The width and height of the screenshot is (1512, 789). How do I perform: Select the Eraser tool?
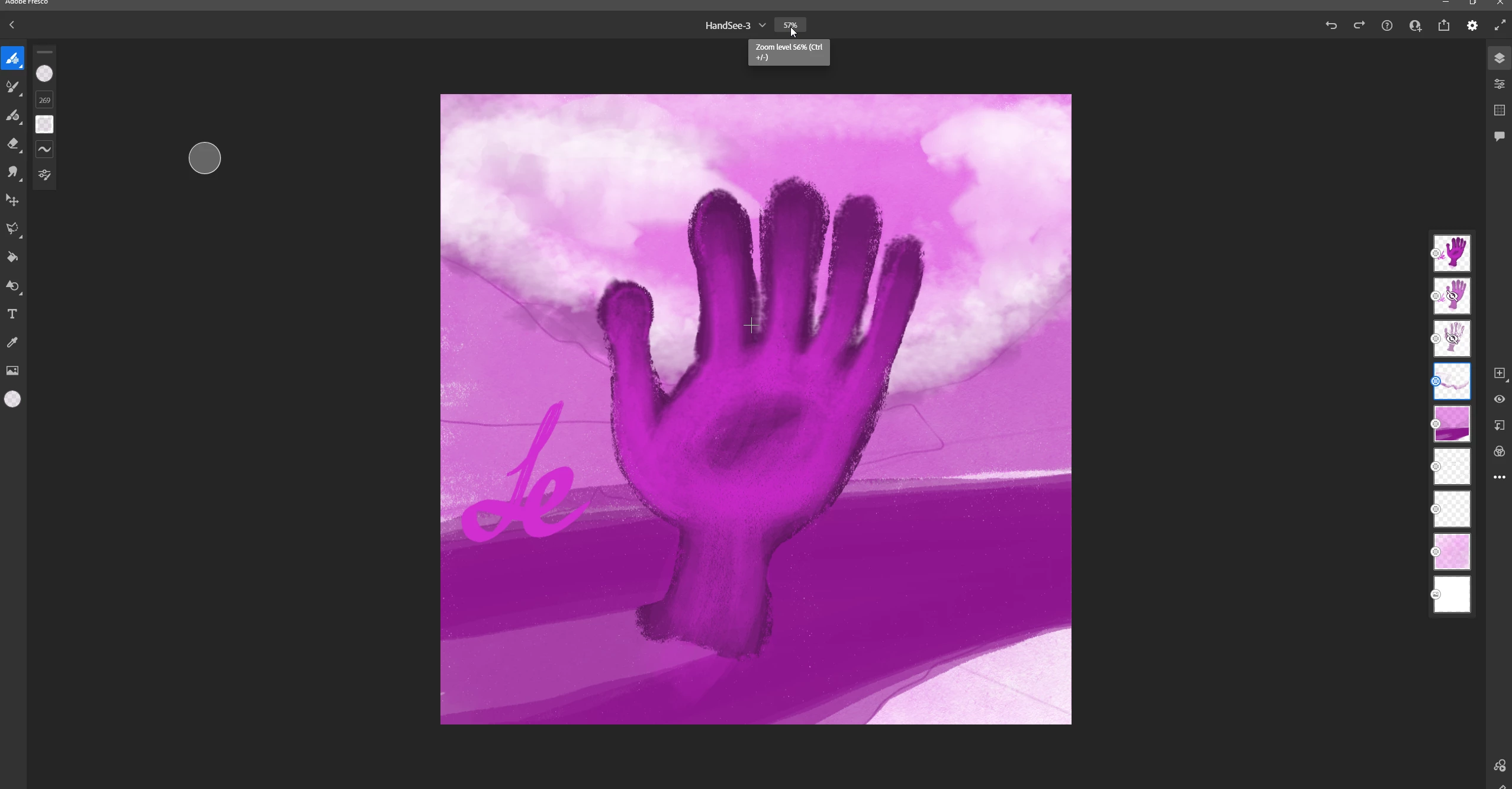12,144
